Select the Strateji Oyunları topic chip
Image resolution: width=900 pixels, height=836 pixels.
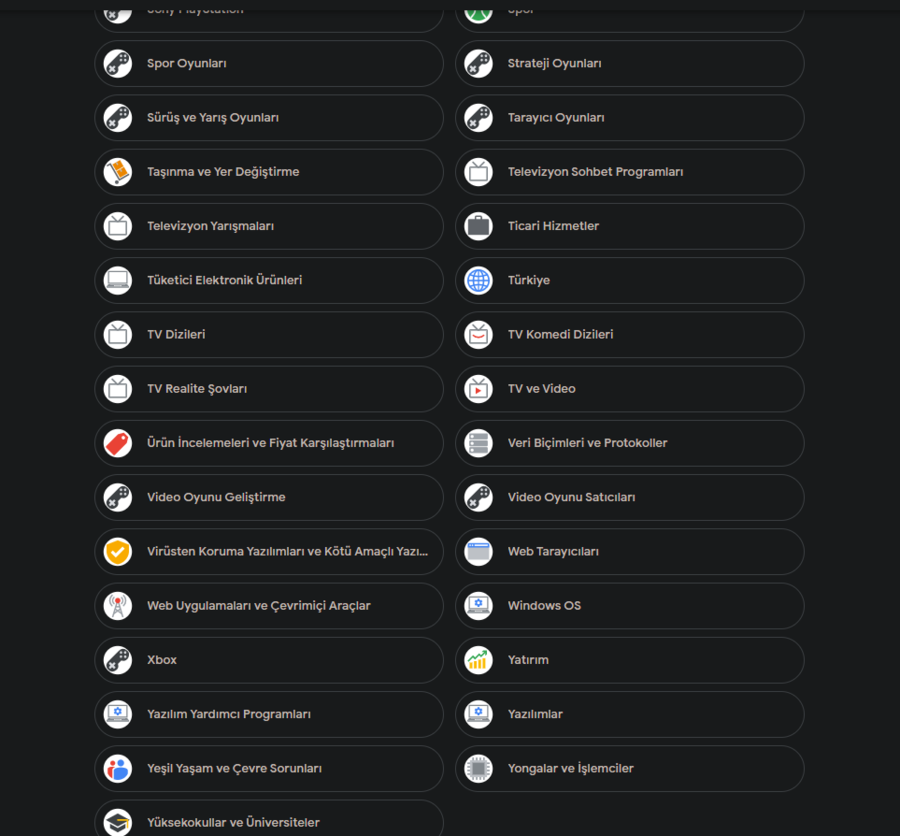pyautogui.click(x=629, y=64)
